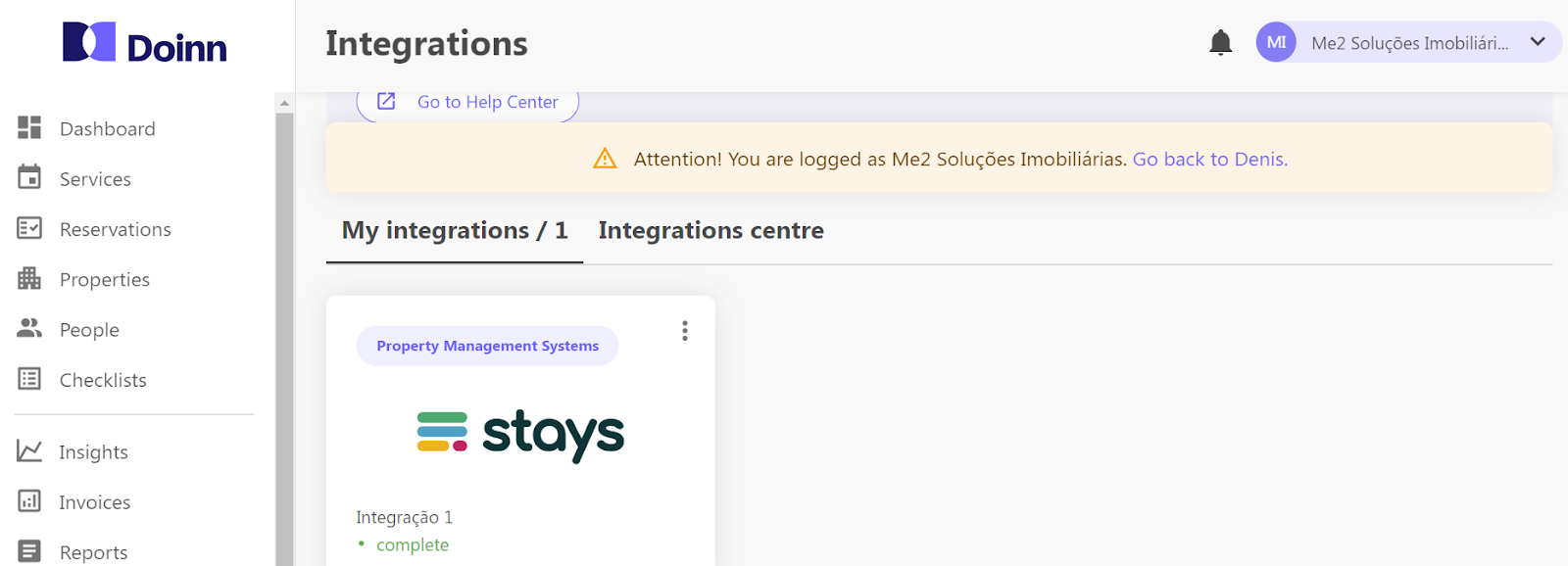This screenshot has width=1568, height=566.
Task: Click the Checklists list icon
Action: [29, 379]
